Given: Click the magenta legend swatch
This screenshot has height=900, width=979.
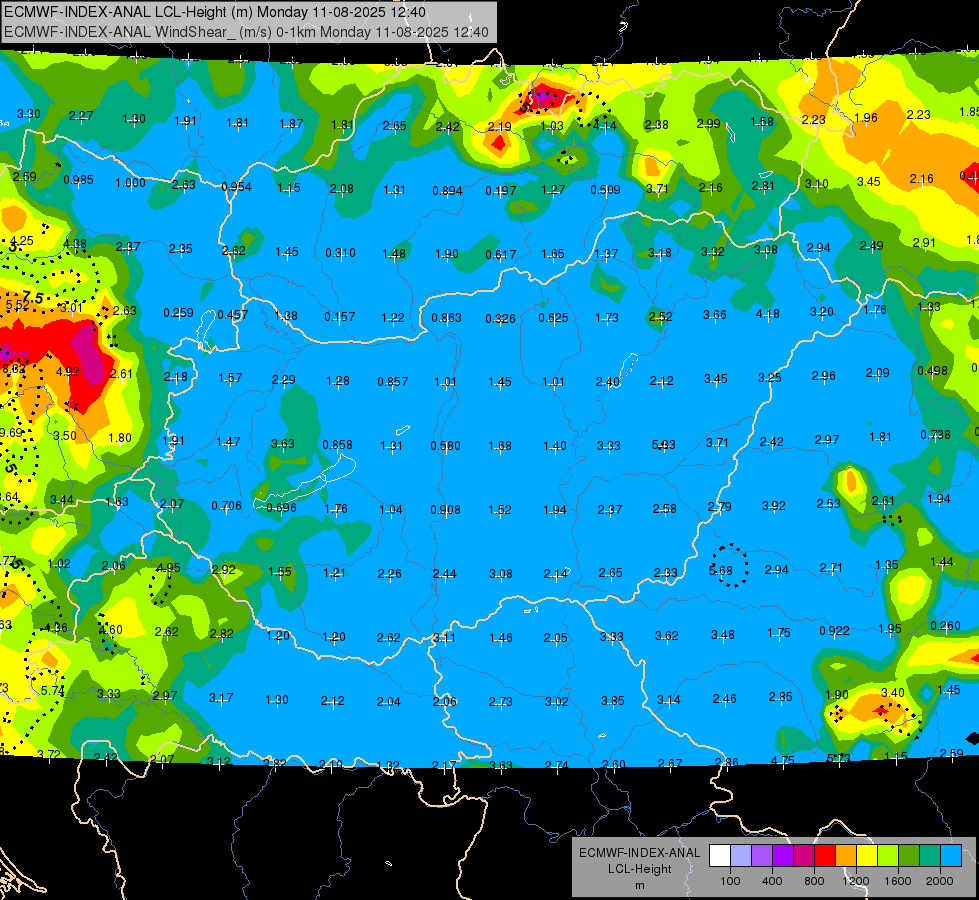Looking at the screenshot, I should pos(804,855).
